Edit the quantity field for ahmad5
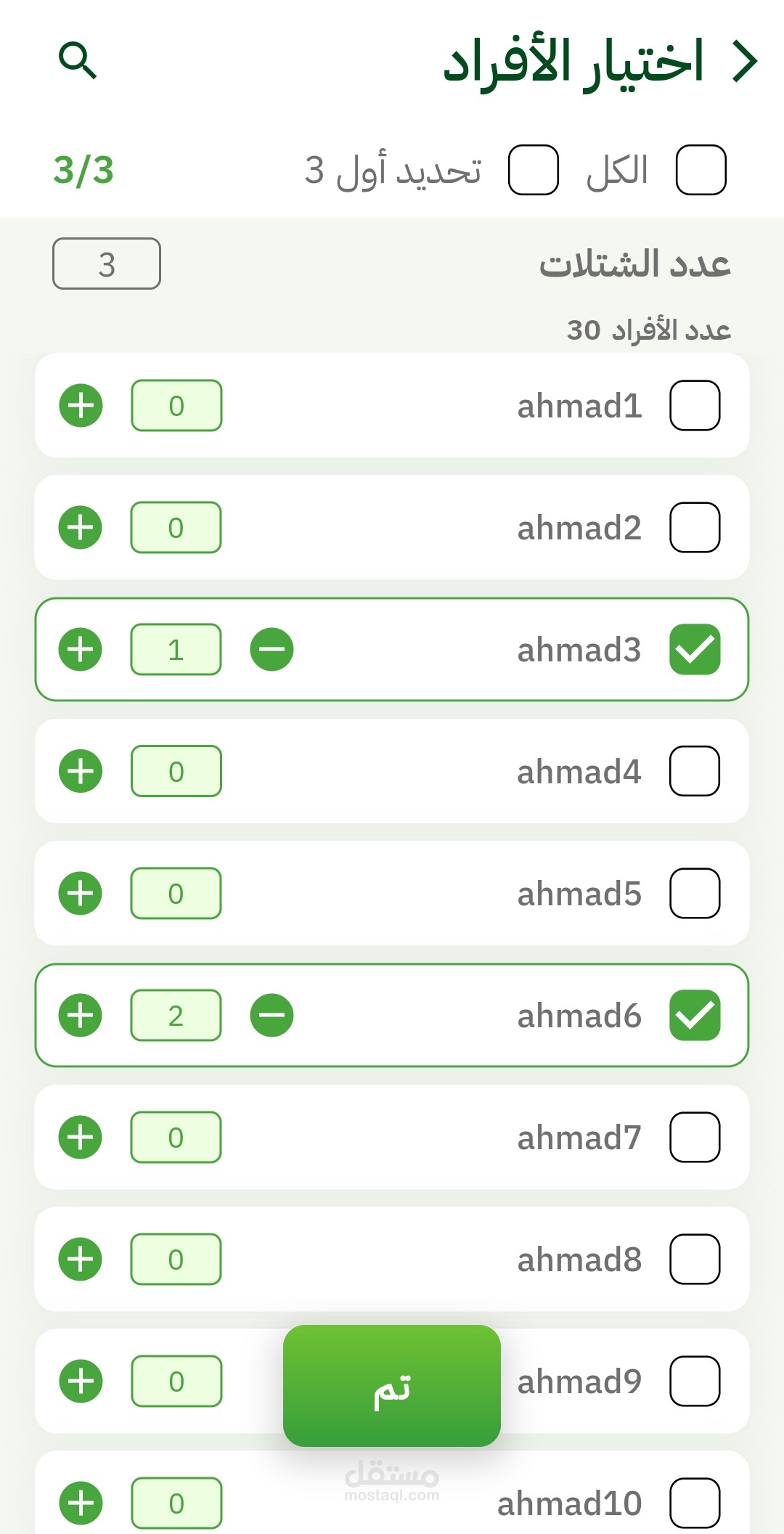The width and height of the screenshot is (784, 1534). click(x=176, y=893)
